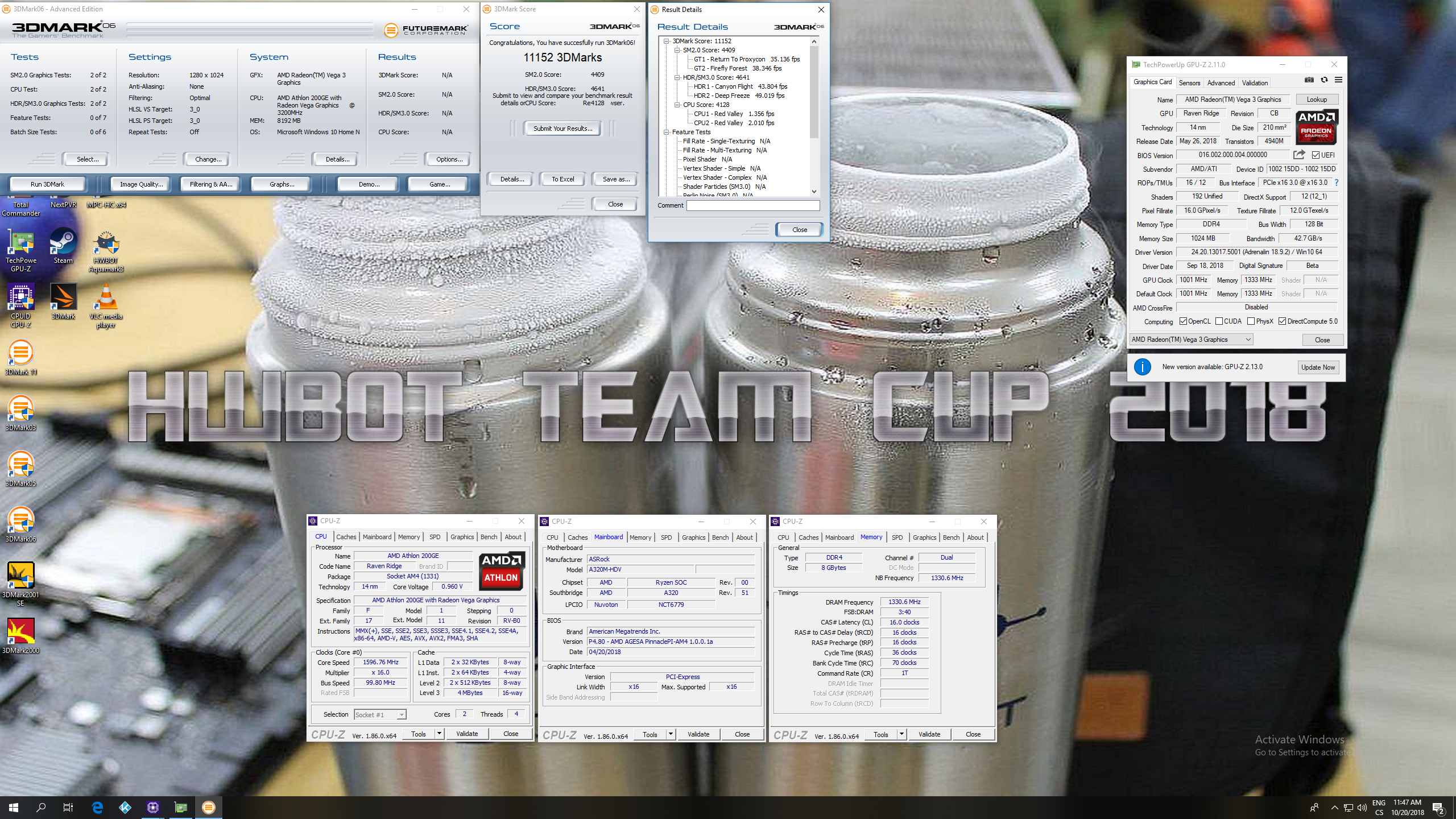The height and width of the screenshot is (819, 1456).
Task: Open Task View on the taskbar
Action: pyautogui.click(x=68, y=807)
